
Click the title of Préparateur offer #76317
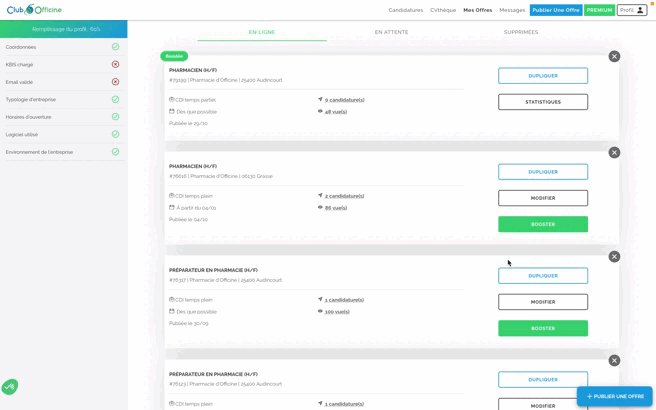[213, 270]
